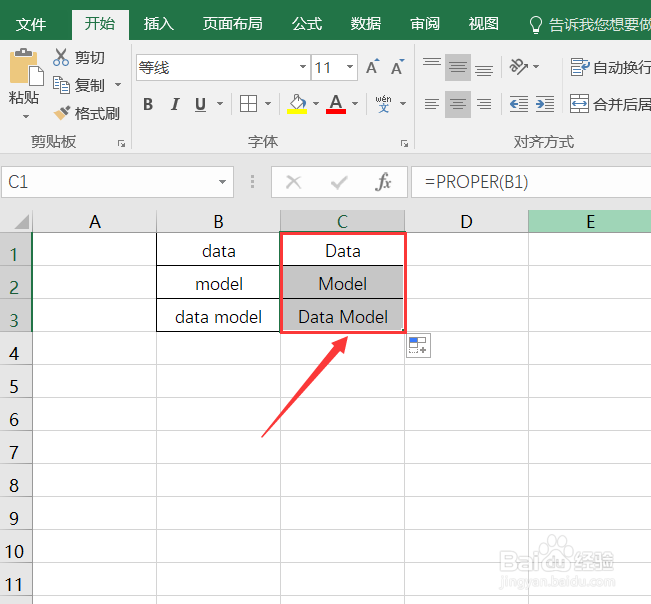Decrease indent of cell content

519,104
